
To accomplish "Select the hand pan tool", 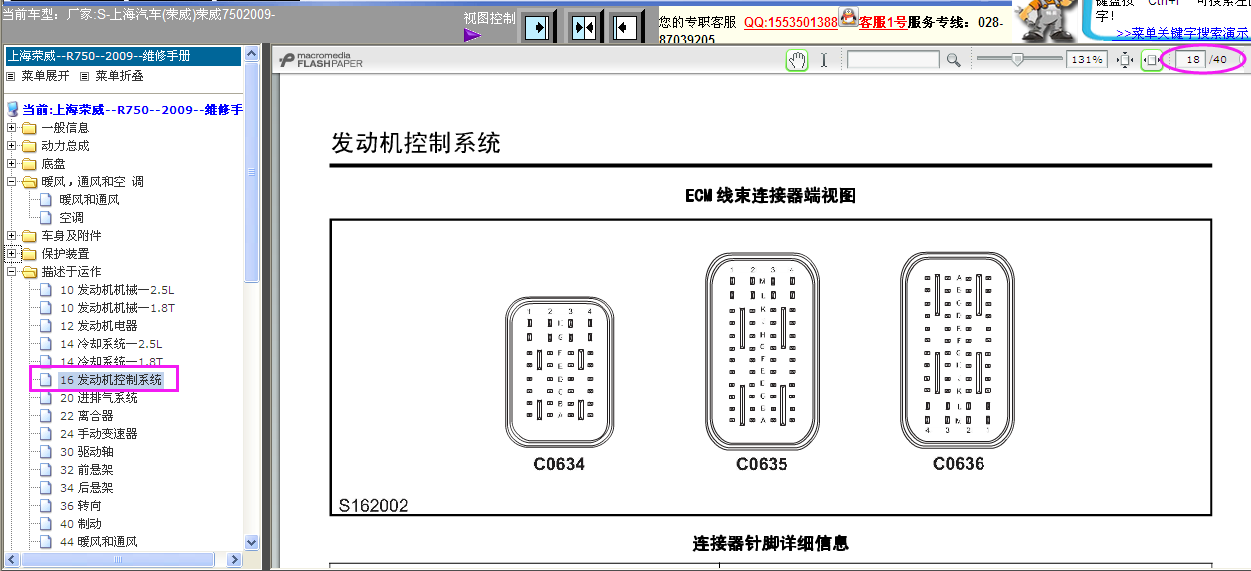I will pos(797,60).
